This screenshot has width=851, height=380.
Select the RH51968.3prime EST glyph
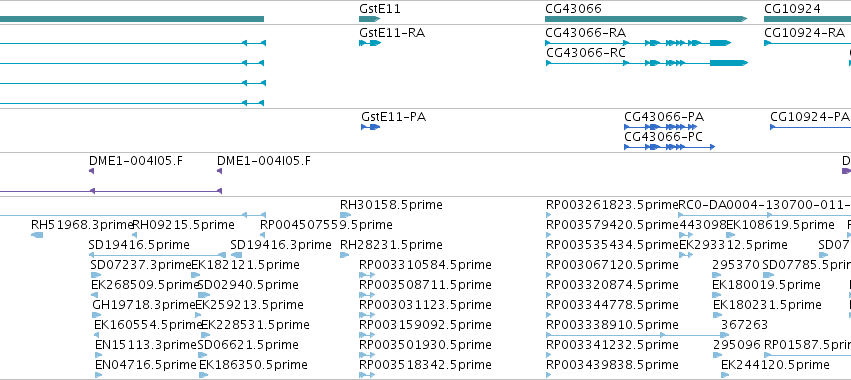(37, 235)
